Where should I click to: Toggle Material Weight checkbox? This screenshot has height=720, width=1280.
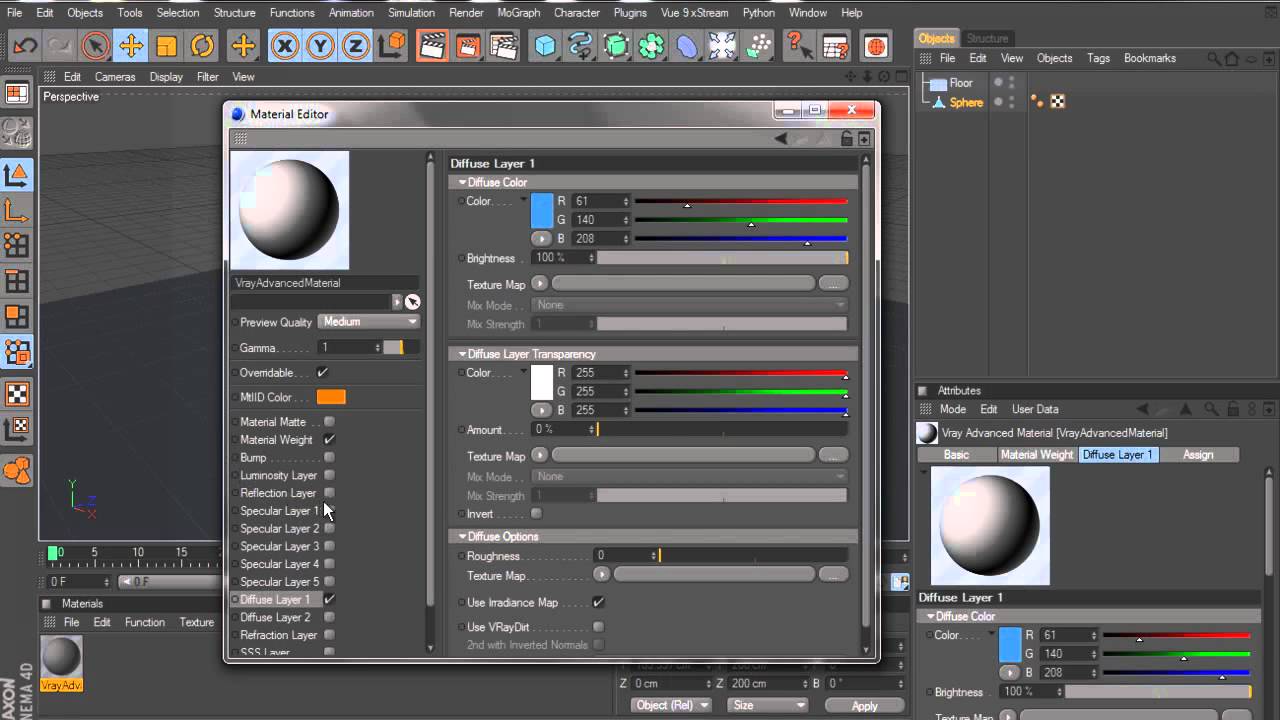point(329,440)
